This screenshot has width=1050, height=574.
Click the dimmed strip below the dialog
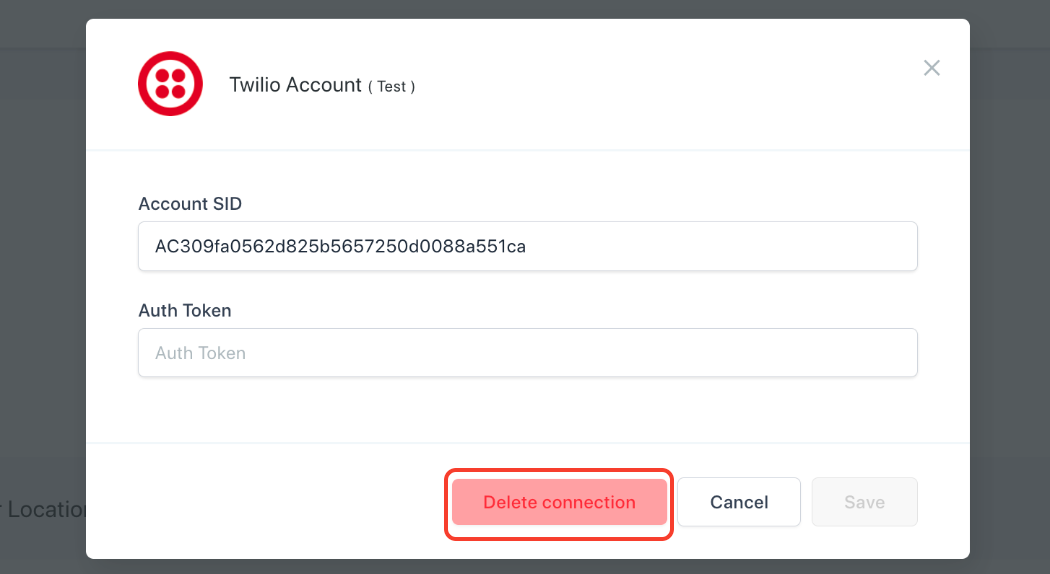pyautogui.click(x=525, y=567)
